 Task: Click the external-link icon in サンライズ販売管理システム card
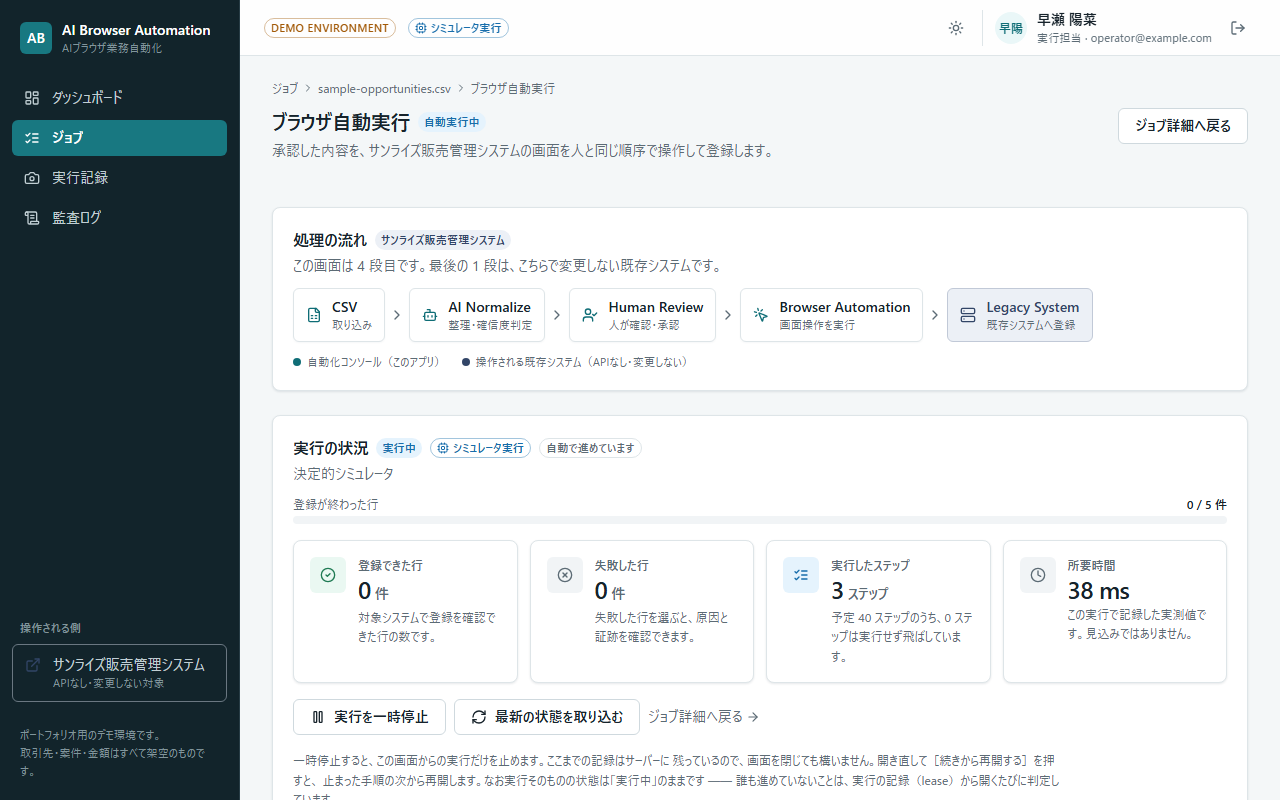[33, 665]
